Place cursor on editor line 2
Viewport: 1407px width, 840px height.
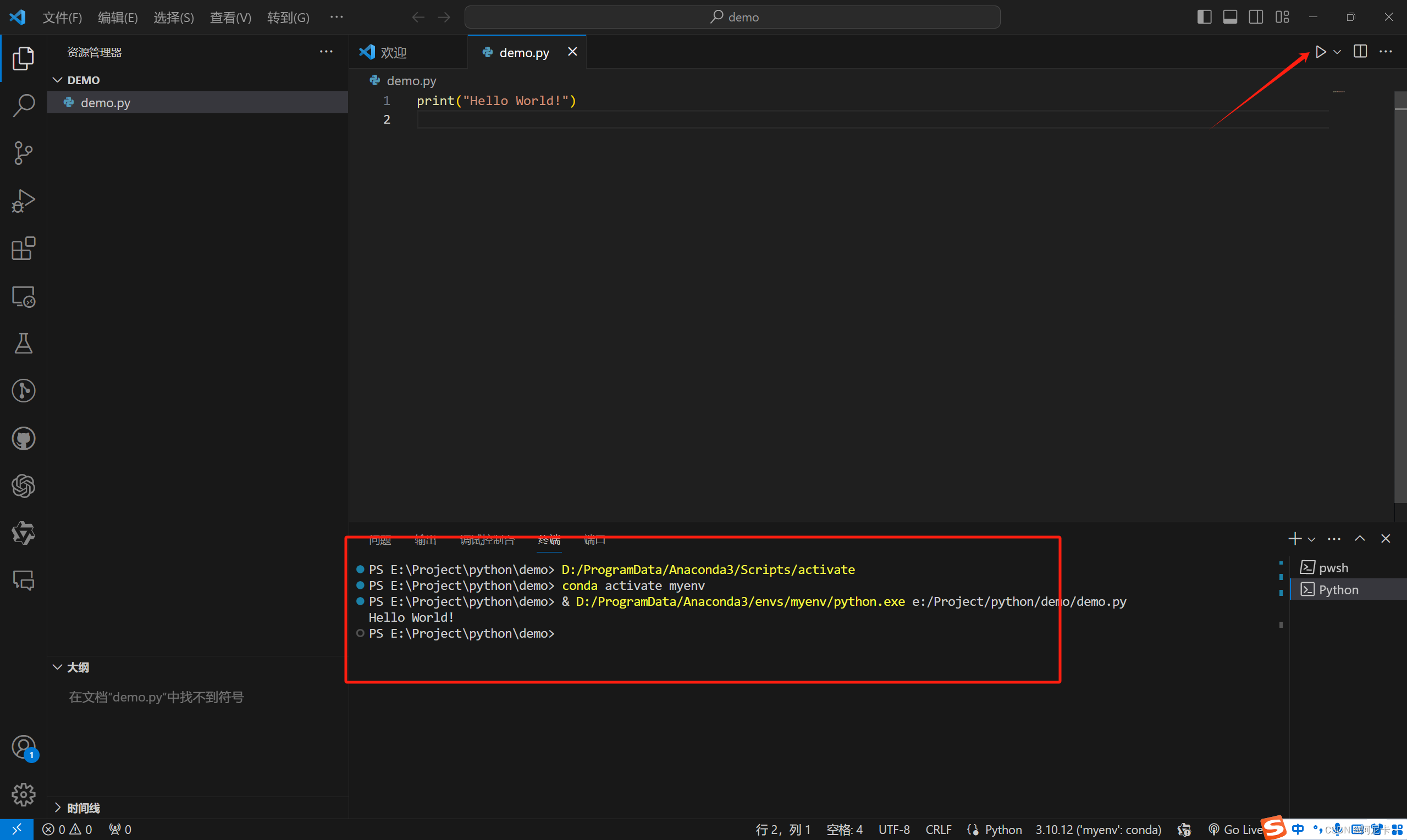click(x=871, y=119)
